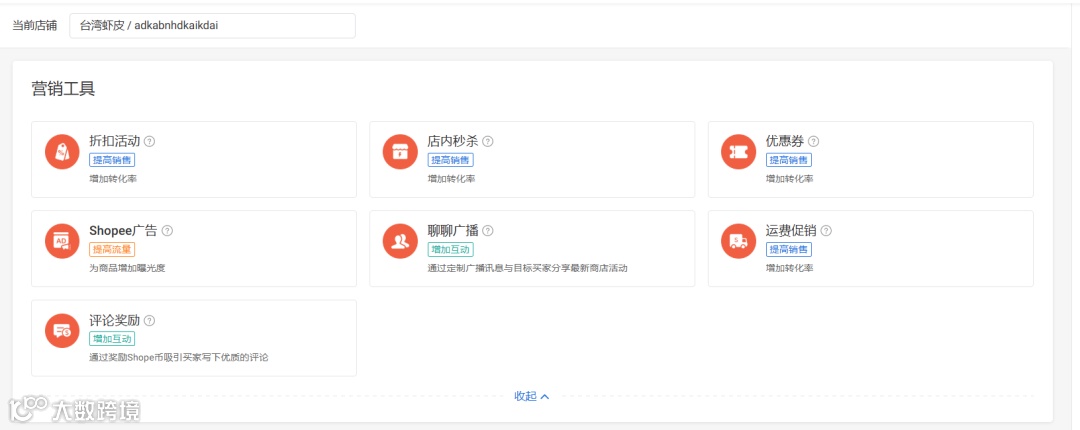This screenshot has width=1080, height=430.
Task: Open the 优惠券 coupon ticket icon
Action: point(738,152)
